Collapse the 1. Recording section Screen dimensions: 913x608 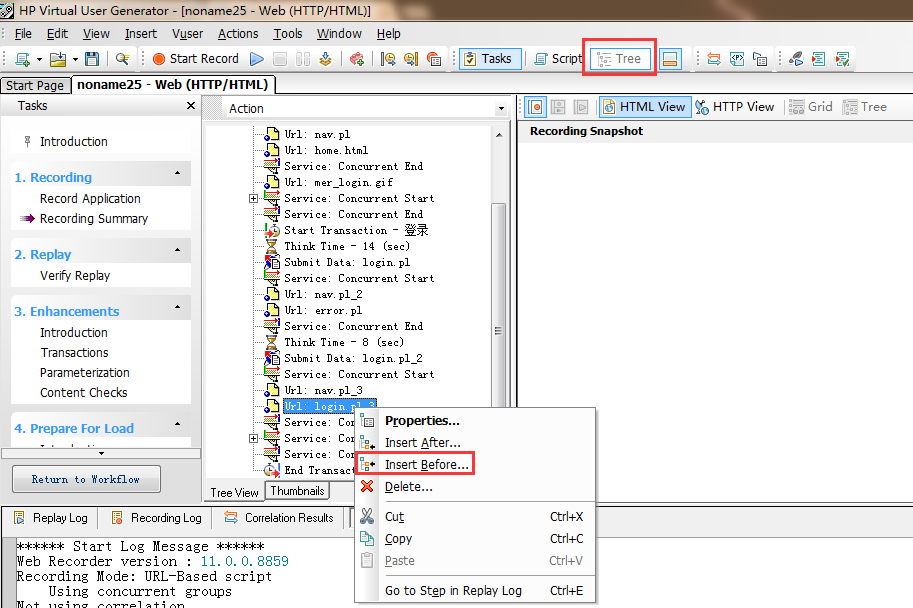point(178,174)
